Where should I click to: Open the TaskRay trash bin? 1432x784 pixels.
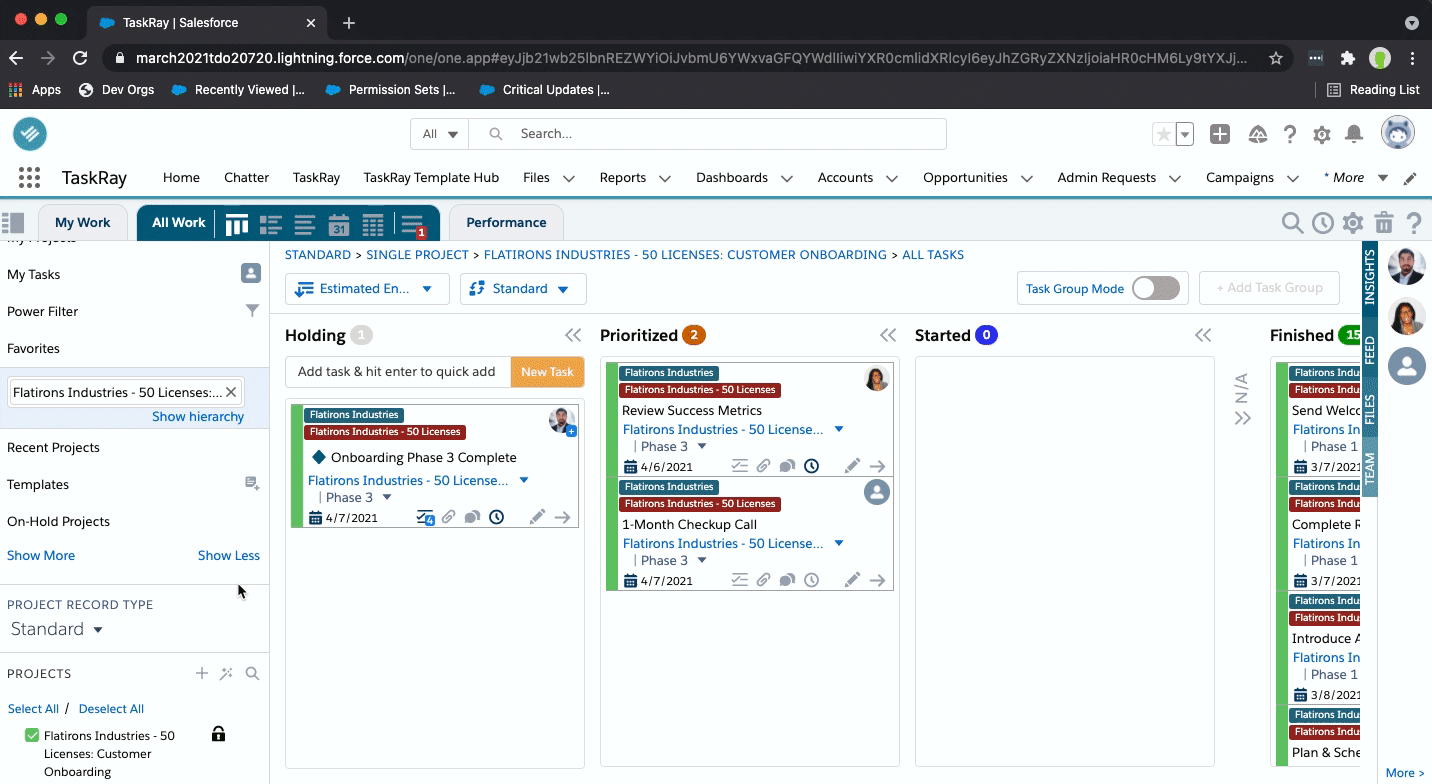[1384, 223]
